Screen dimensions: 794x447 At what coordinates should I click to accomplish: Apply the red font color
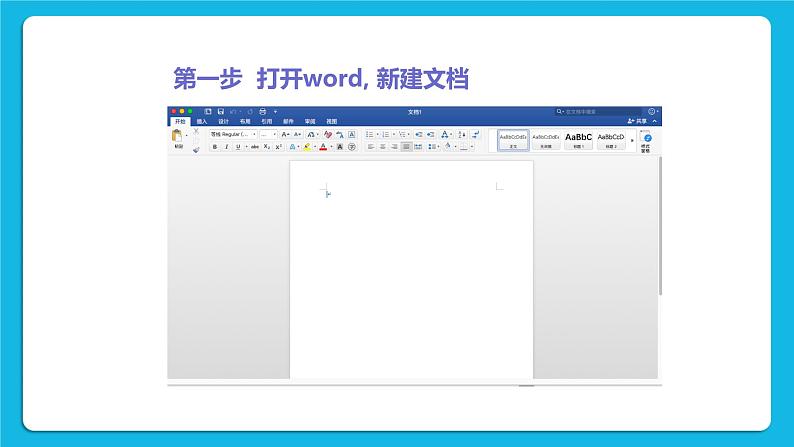[x=323, y=147]
